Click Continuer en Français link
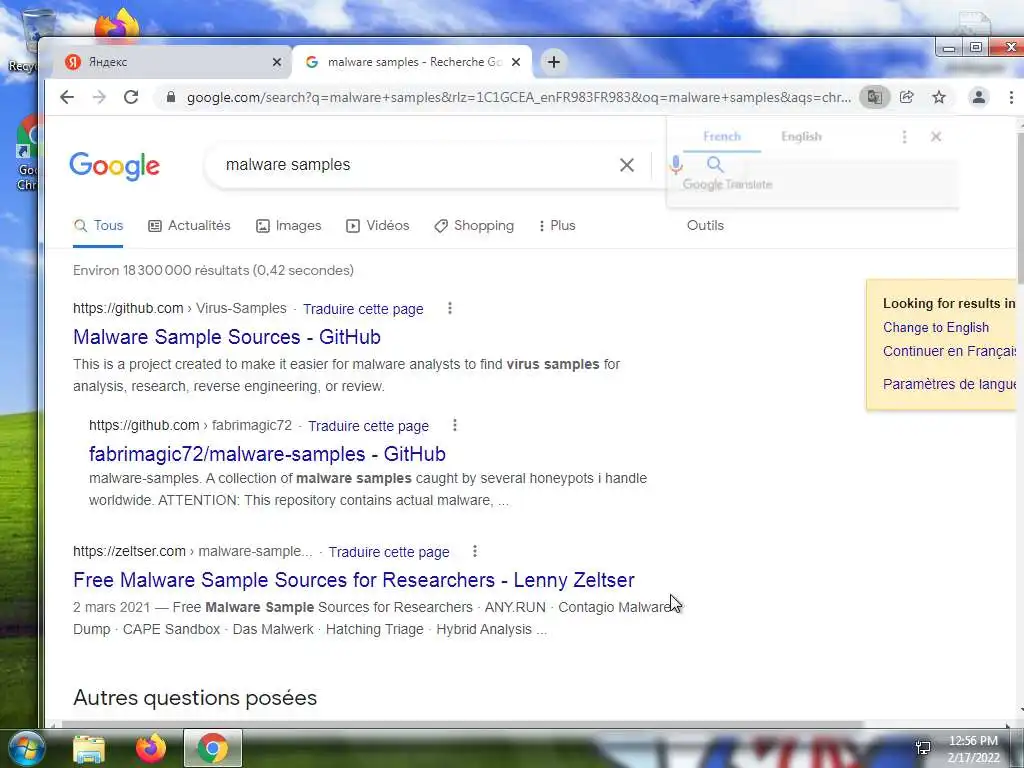This screenshot has height=768, width=1024. point(950,351)
